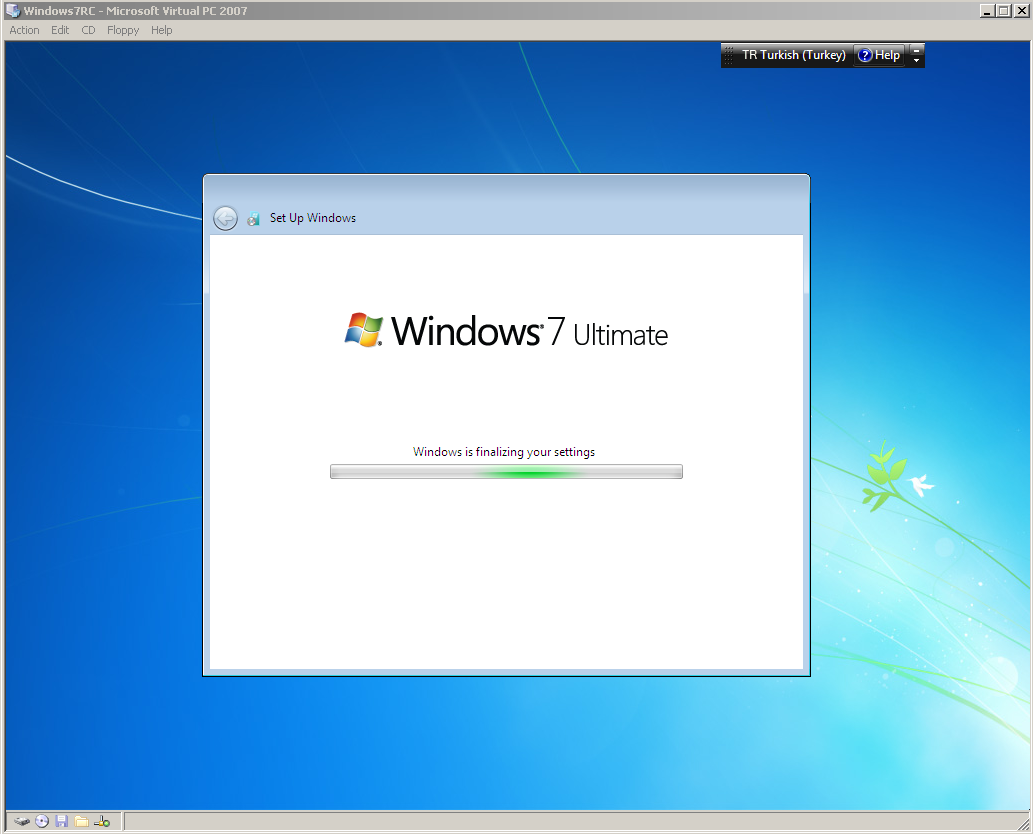Screen dimensions: 1033x834
Task: Maximize the Virtual PC window
Action: 1003,11
